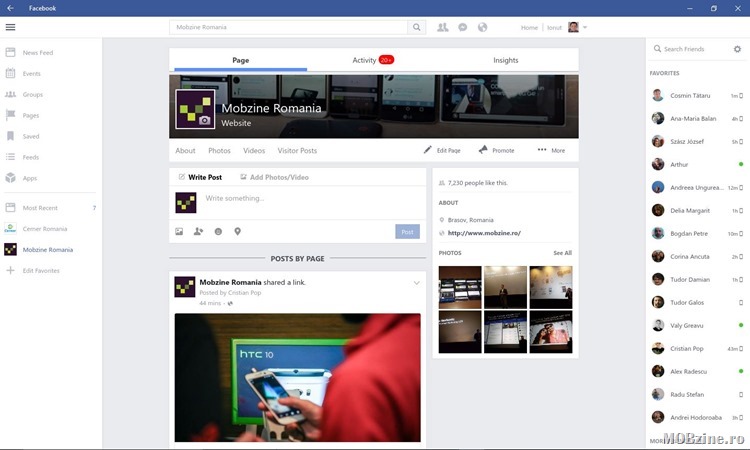The width and height of the screenshot is (750, 450).
Task: Add photo icon in post composer
Action: 179,231
